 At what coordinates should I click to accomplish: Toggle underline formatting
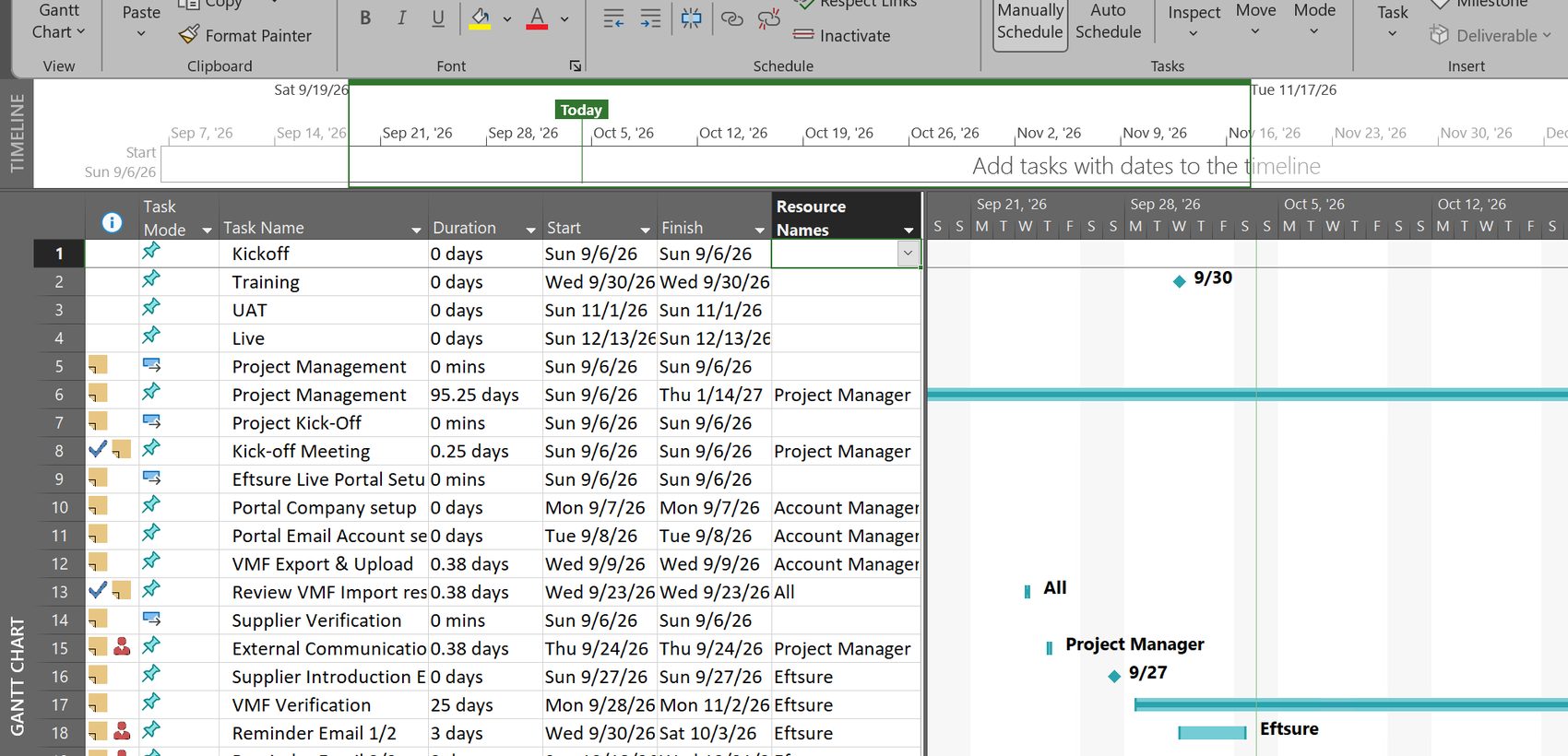(x=438, y=18)
